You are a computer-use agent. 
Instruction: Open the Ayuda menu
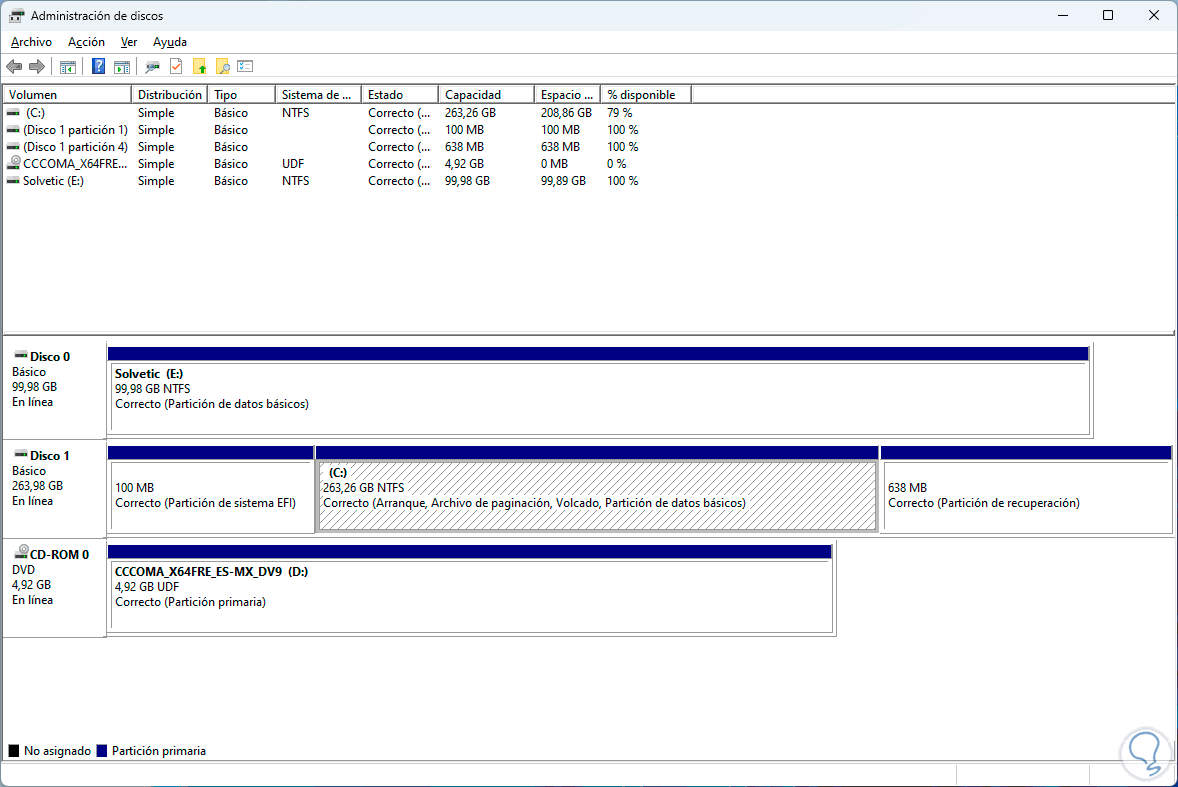[170, 42]
